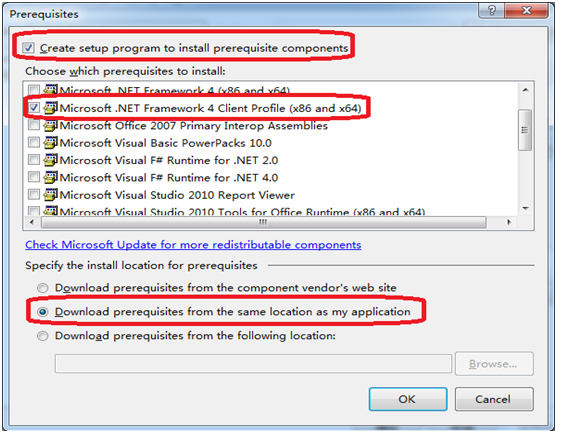Click installer icon beside Visual Basic PowerPacks 10.0

(x=50, y=142)
